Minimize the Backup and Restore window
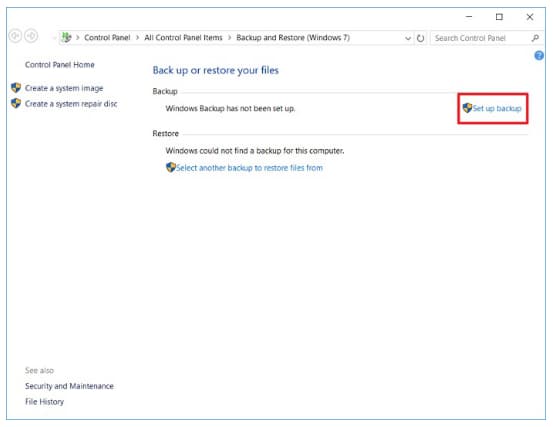 (x=469, y=17)
